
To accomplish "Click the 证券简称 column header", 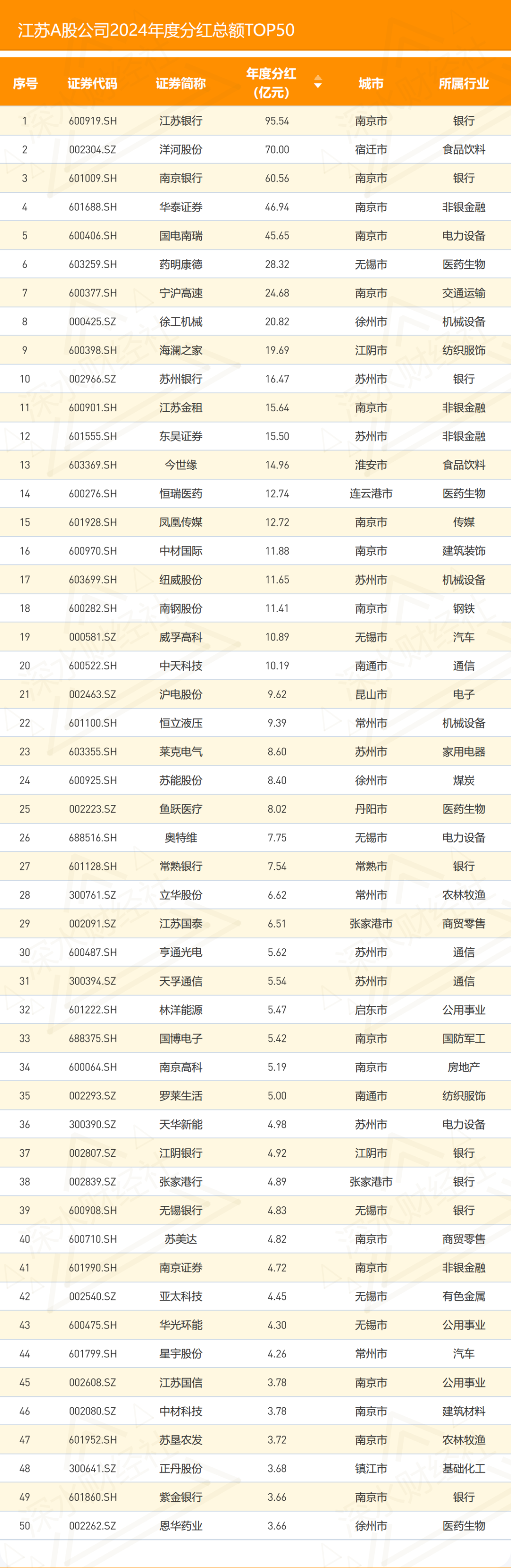I will click(x=181, y=83).
